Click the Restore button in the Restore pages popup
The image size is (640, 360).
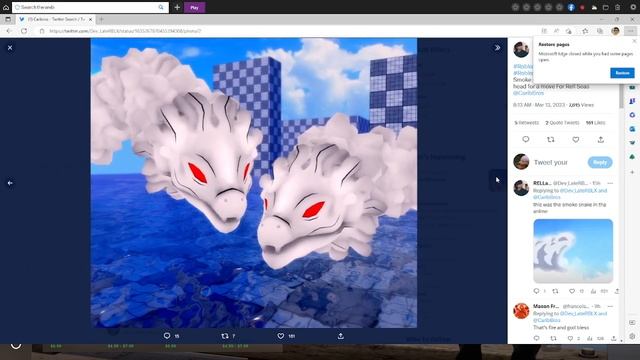coord(622,73)
